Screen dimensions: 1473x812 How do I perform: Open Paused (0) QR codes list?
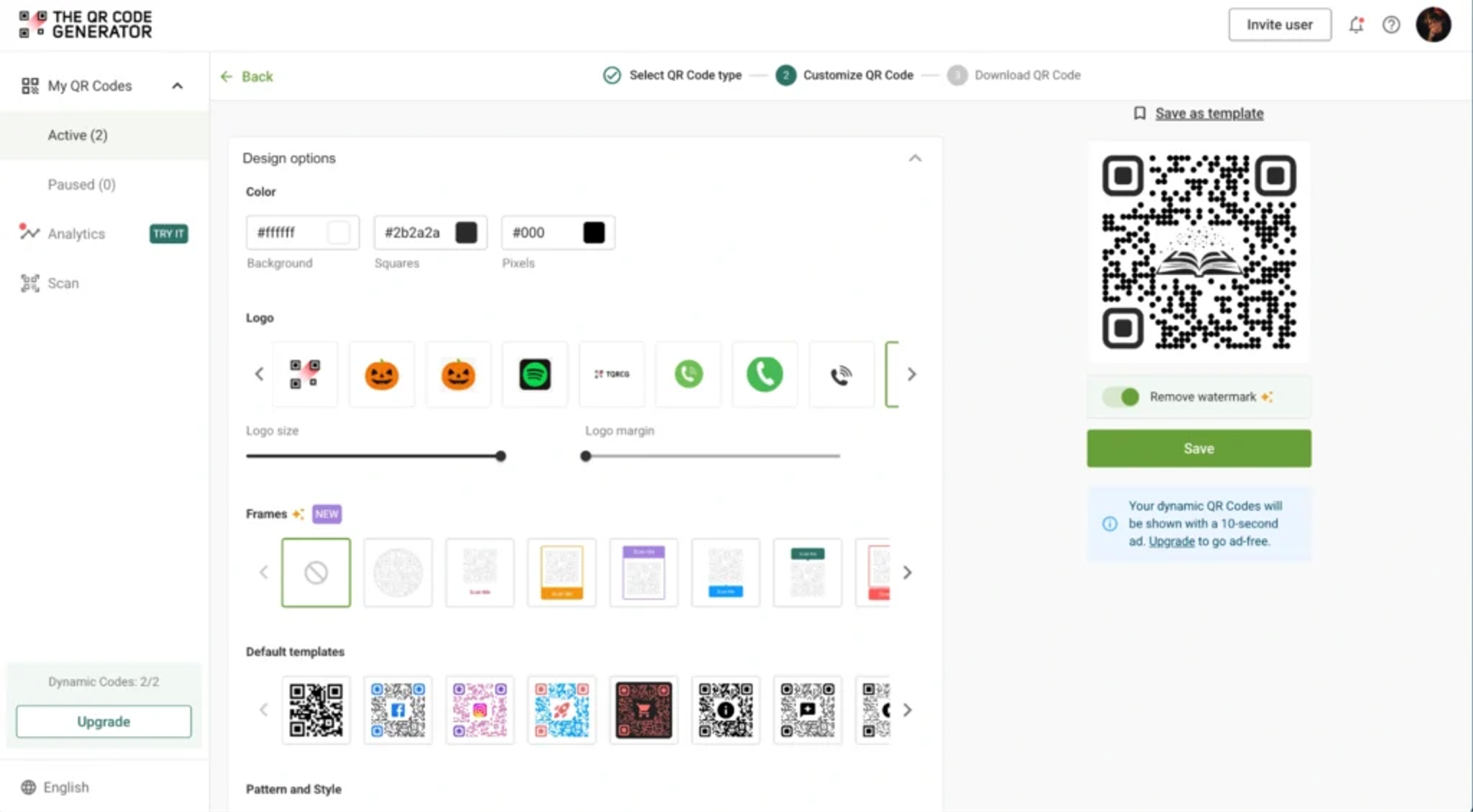(104, 185)
